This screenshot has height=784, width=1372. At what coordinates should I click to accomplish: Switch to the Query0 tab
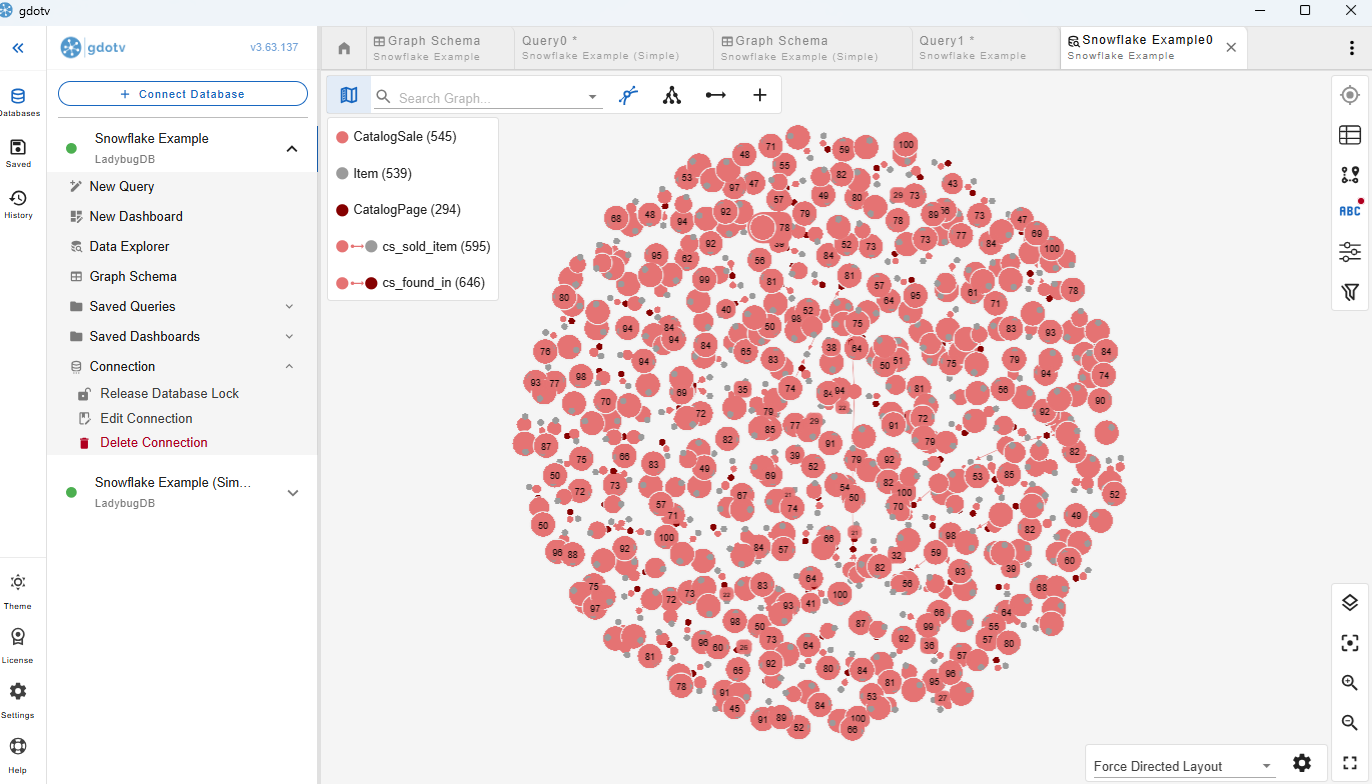point(614,48)
